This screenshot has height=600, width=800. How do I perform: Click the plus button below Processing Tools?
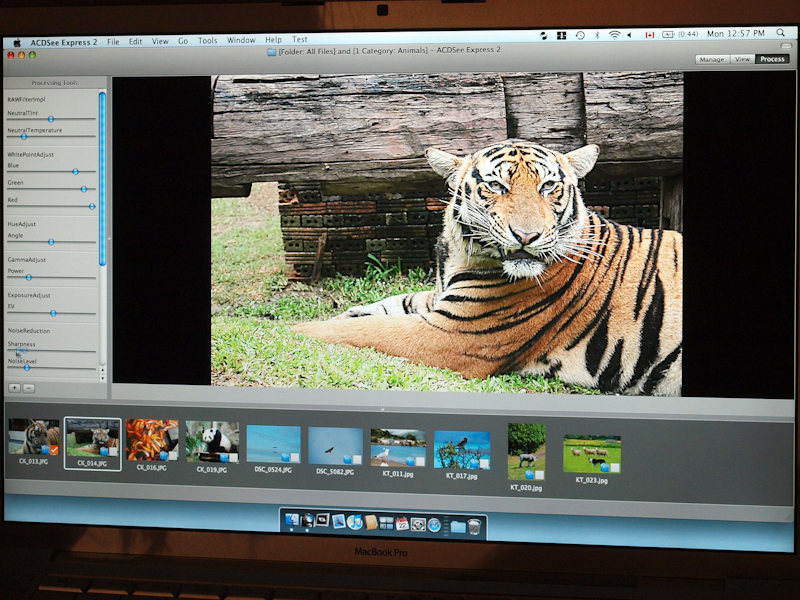click(x=15, y=388)
